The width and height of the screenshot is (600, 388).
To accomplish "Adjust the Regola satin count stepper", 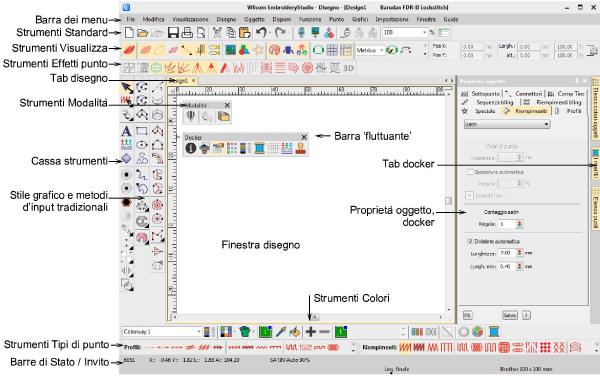I will 519,224.
